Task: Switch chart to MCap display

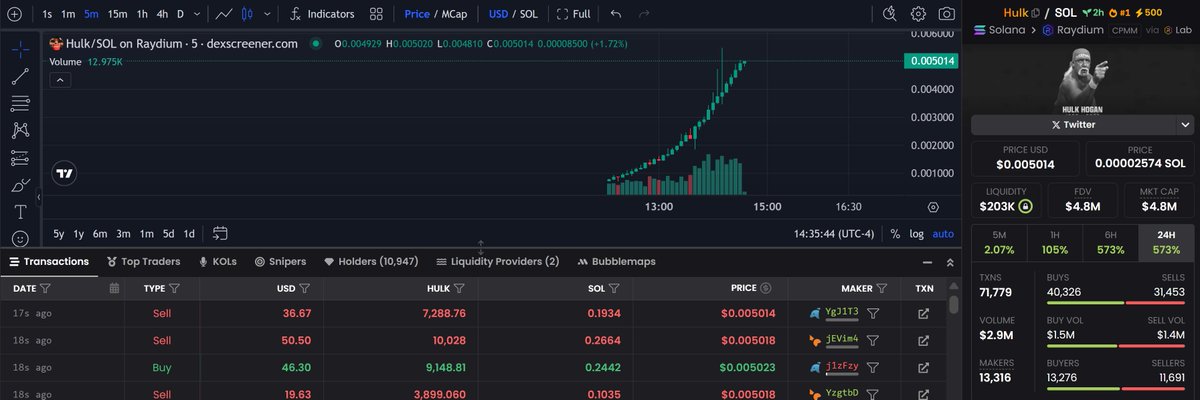Action: click(x=453, y=14)
